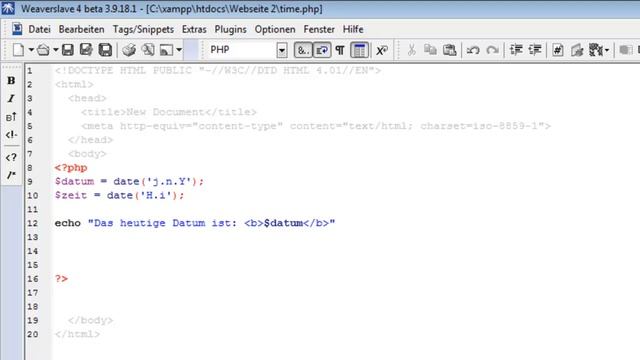Expand the arrow beside the browser preview icon
The width and height of the screenshot is (640, 360).
click(x=179, y=50)
